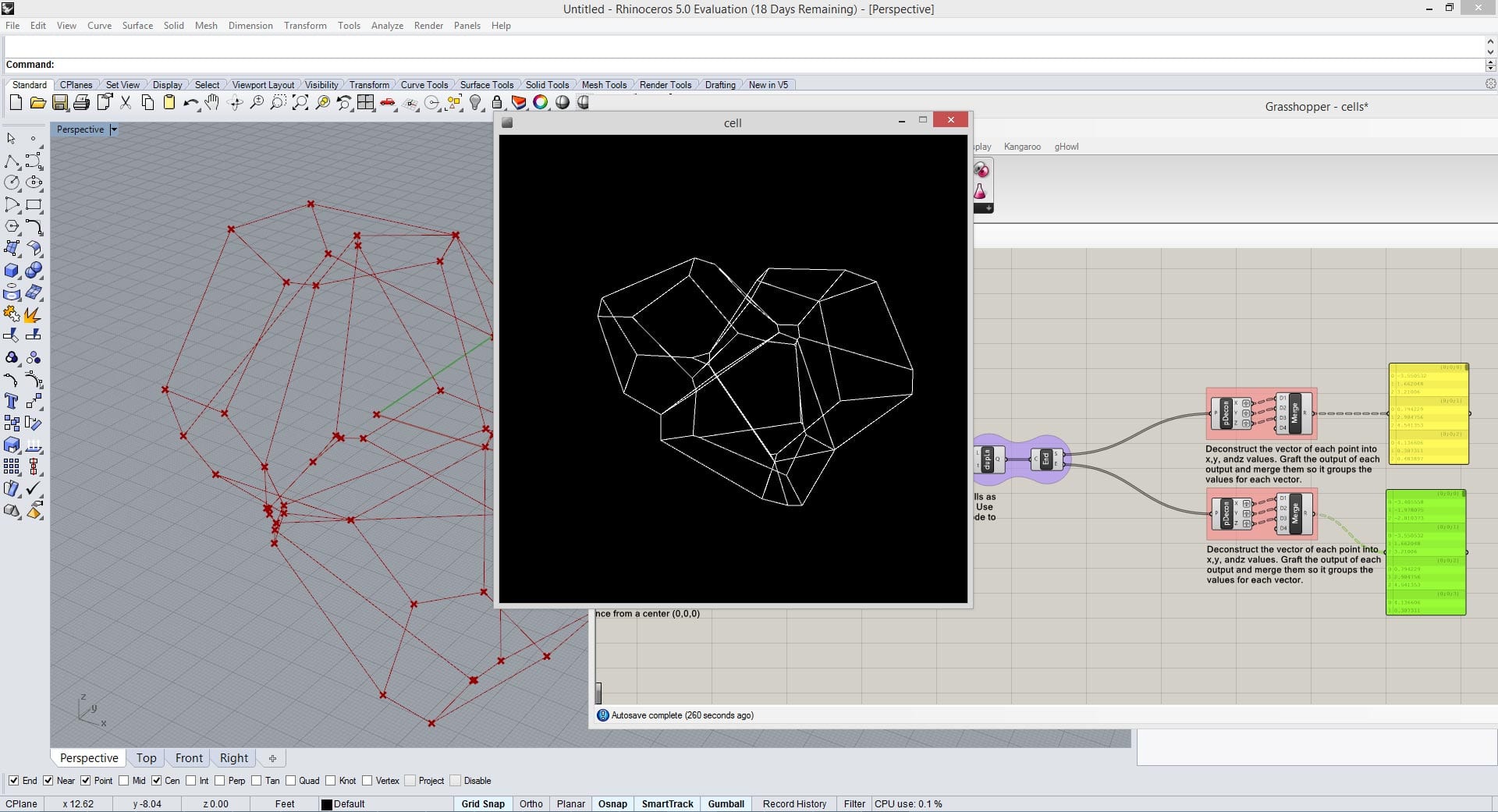Viewport: 1498px width, 812px height.
Task: Switch to the Top viewport tab
Action: (x=146, y=757)
